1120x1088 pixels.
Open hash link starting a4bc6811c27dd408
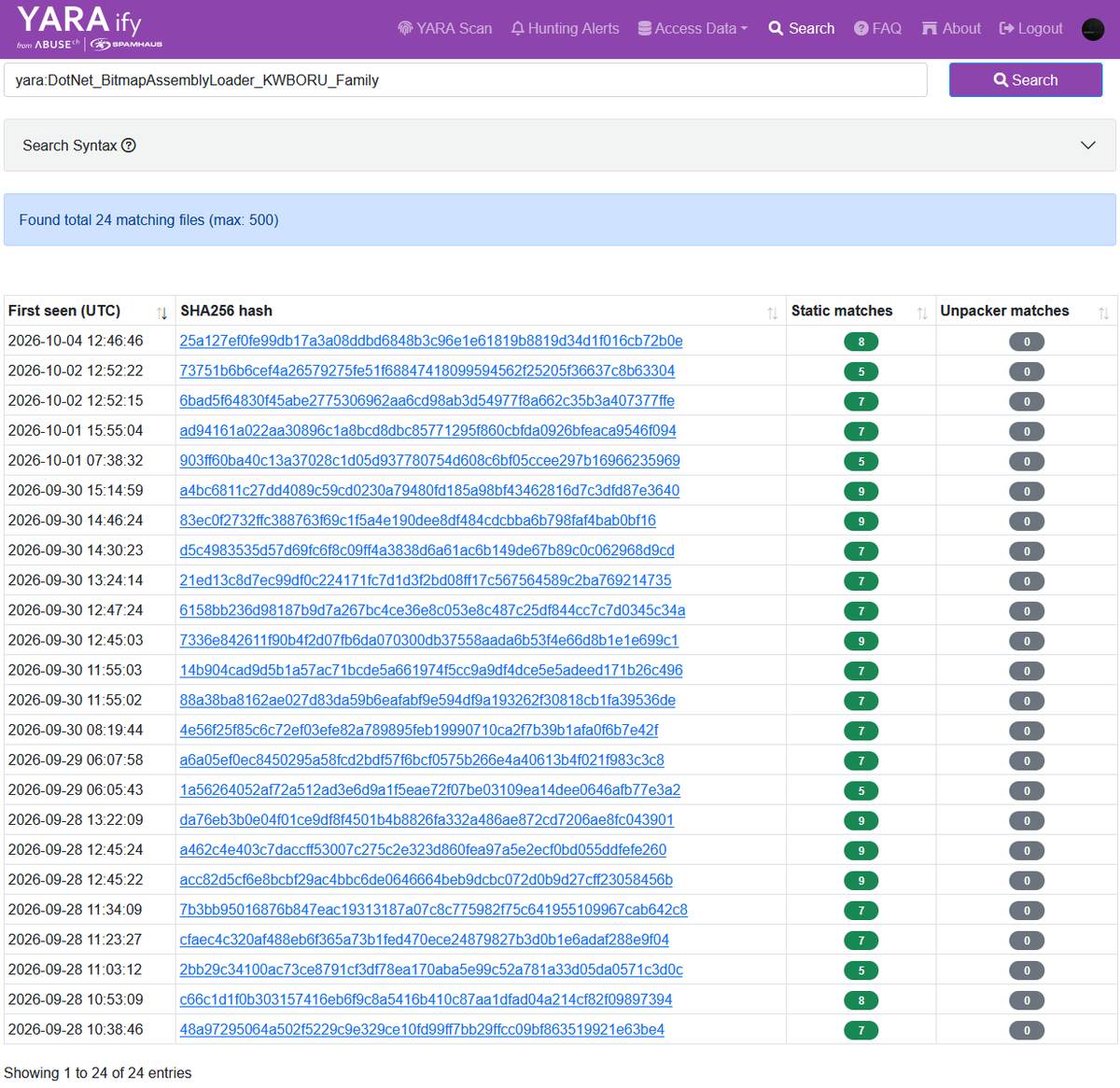[429, 490]
